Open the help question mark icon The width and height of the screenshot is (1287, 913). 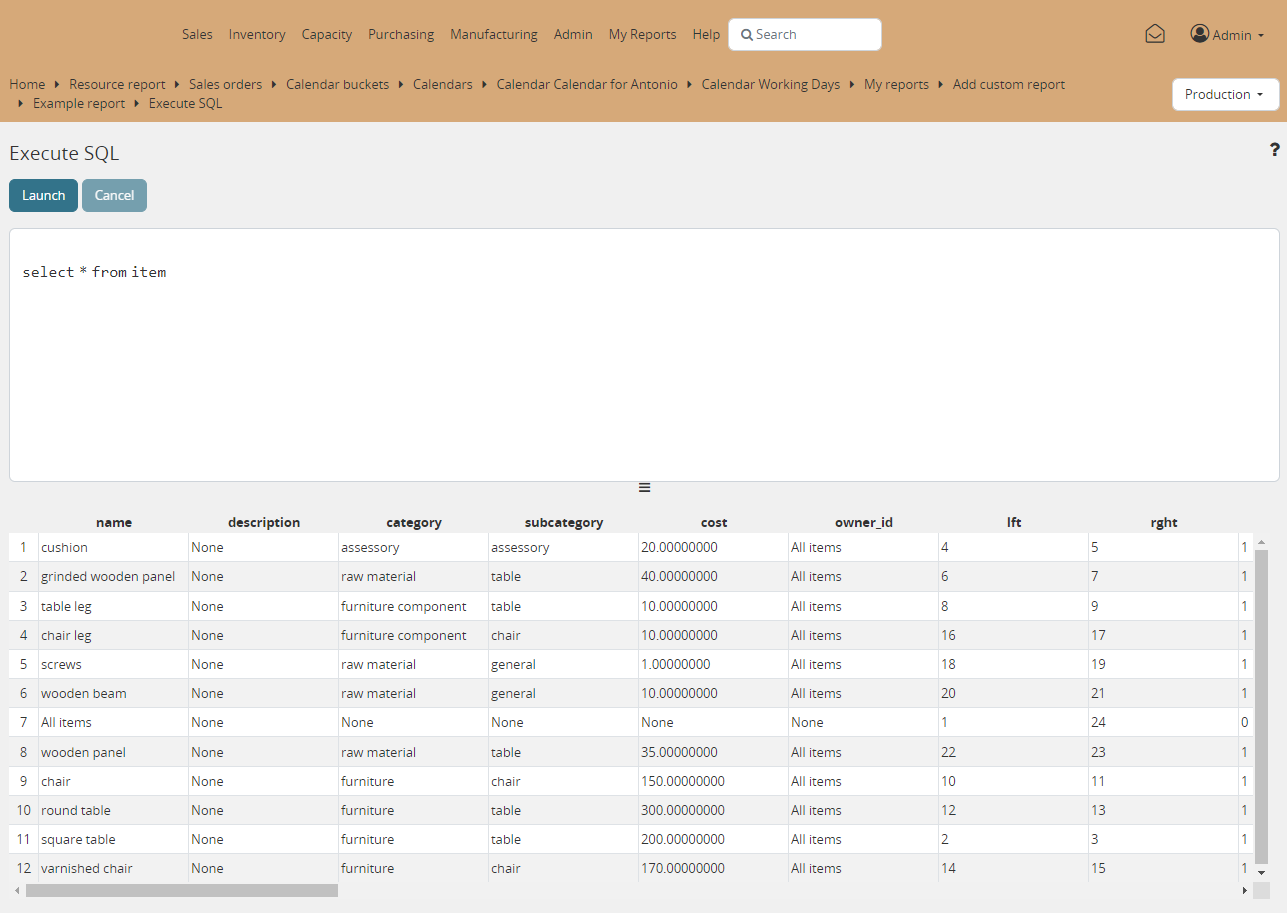tap(1274, 150)
